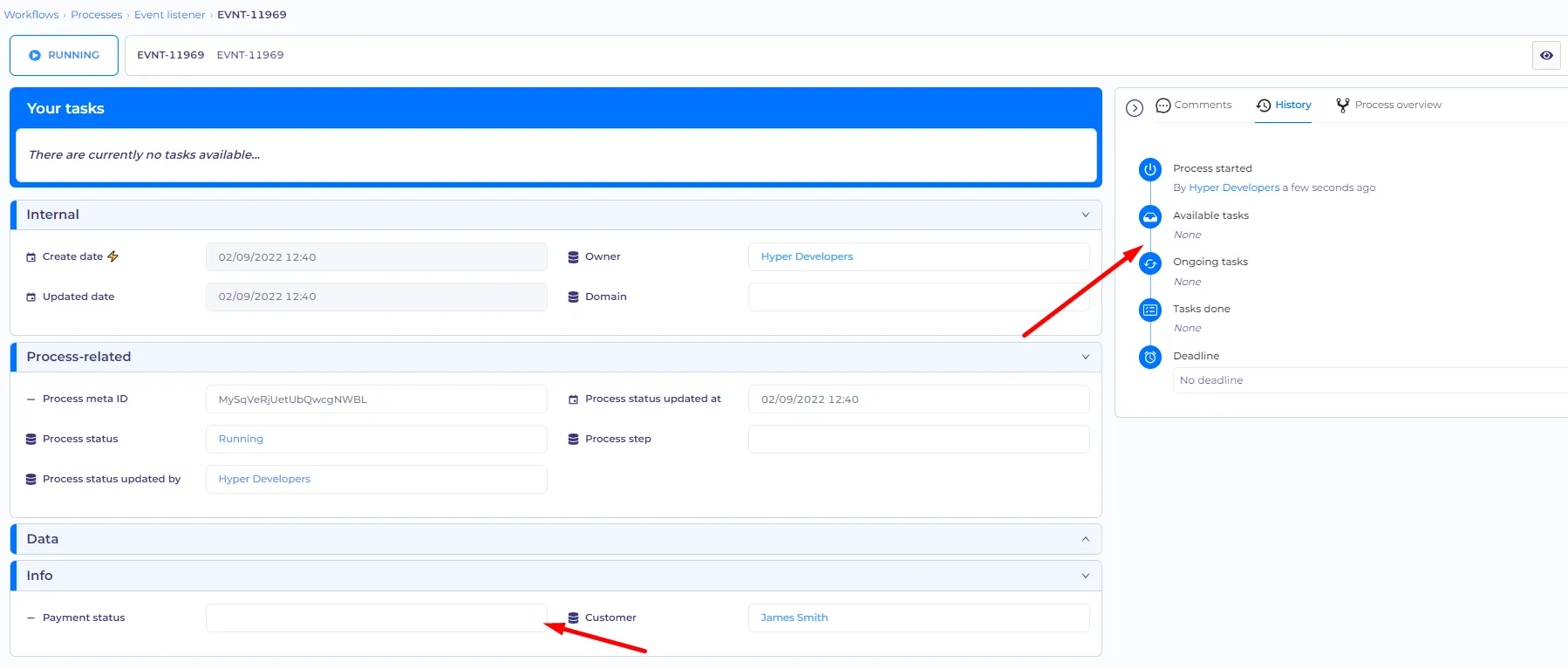Click the Tasks done list icon

coord(1150,310)
